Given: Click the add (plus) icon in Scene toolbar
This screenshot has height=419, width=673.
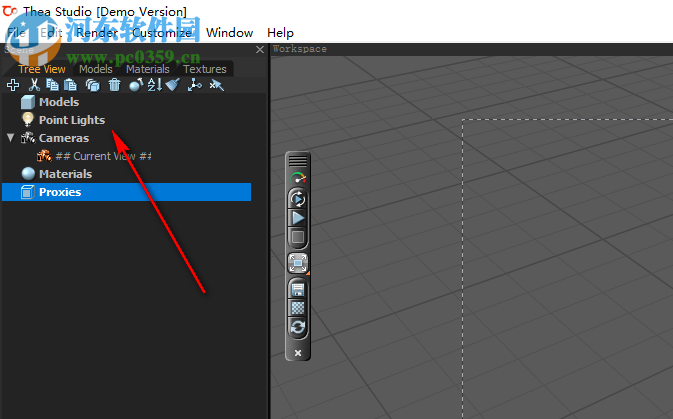Looking at the screenshot, I should click(13, 85).
